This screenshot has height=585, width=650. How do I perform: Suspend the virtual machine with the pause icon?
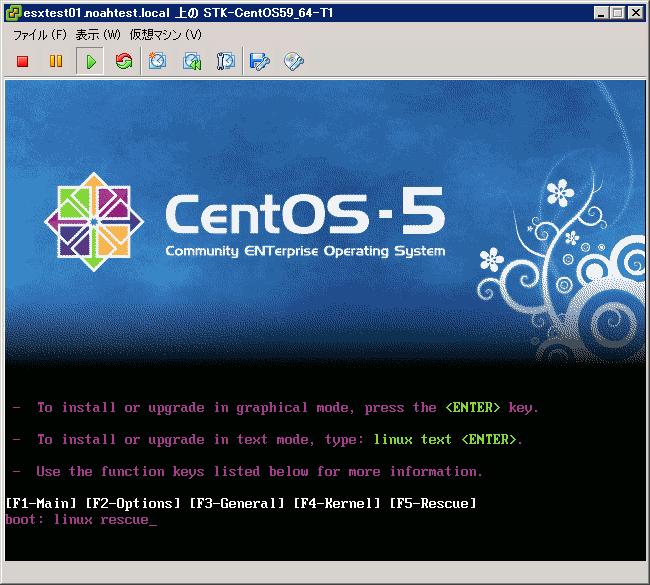click(56, 61)
